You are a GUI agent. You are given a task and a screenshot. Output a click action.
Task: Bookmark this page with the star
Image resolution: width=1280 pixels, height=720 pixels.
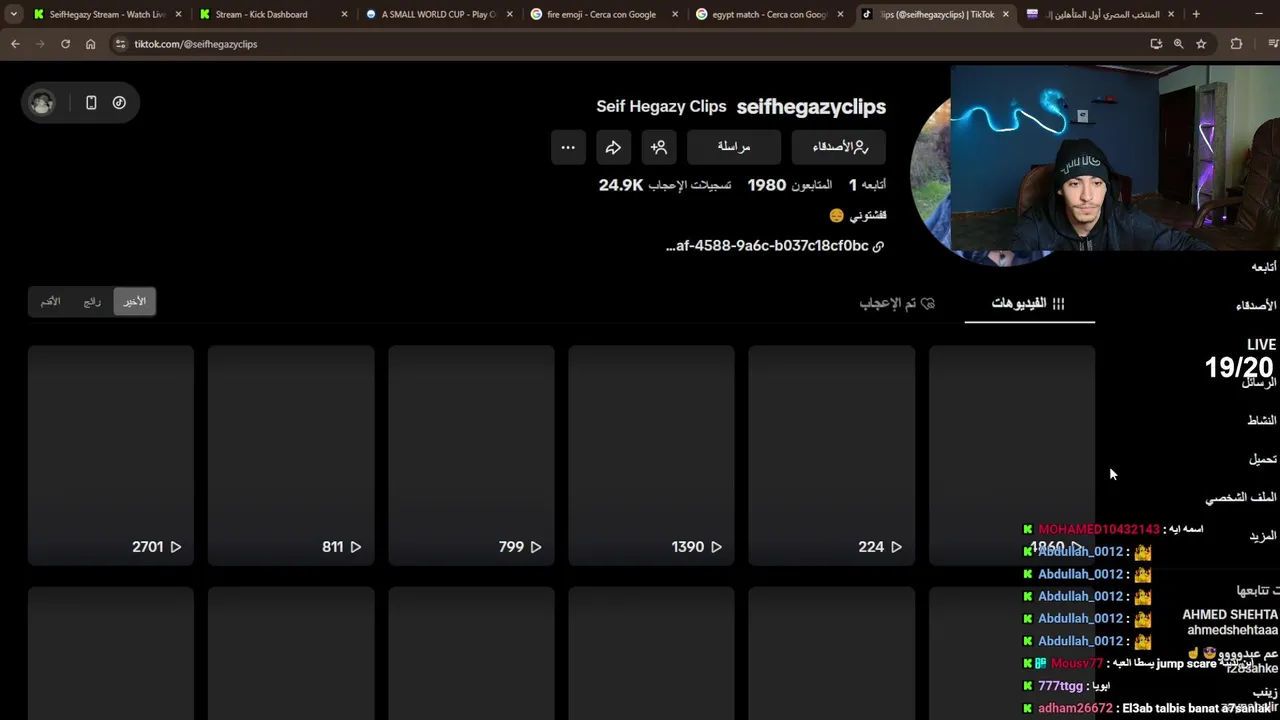1201,44
